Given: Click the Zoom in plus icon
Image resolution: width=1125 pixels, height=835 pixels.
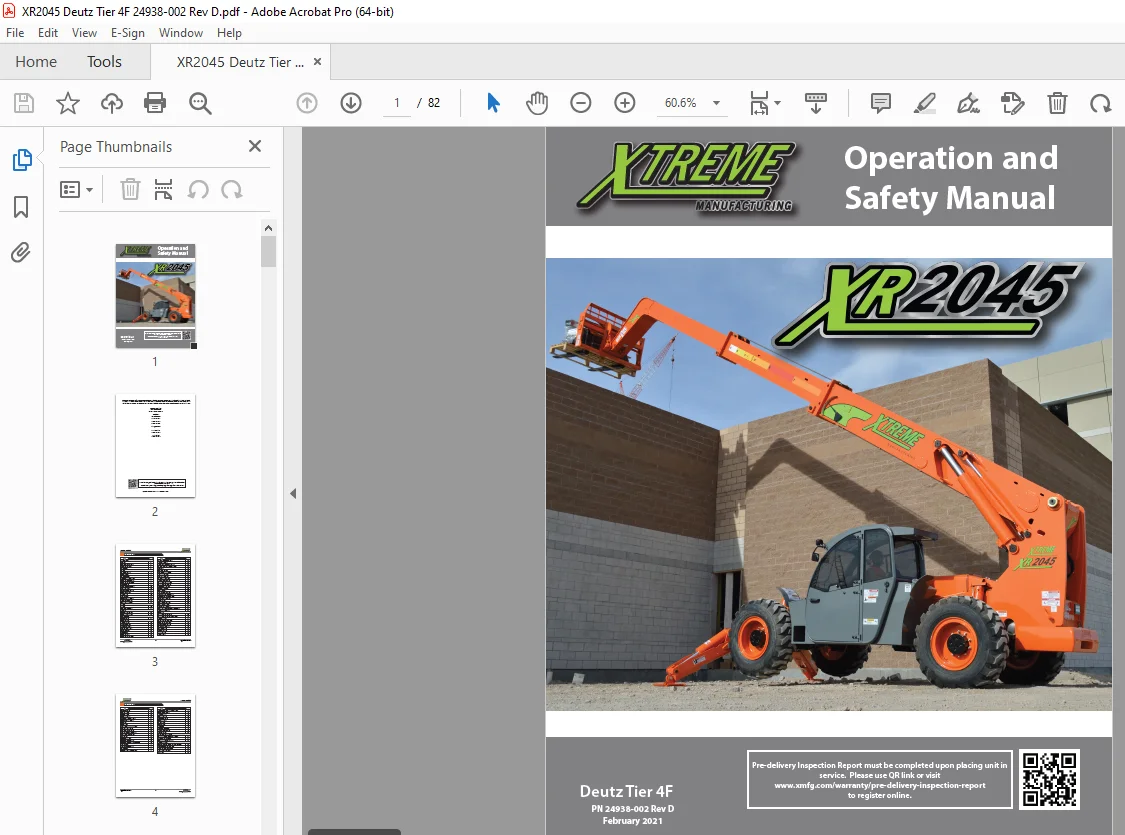Looking at the screenshot, I should pyautogui.click(x=625, y=103).
